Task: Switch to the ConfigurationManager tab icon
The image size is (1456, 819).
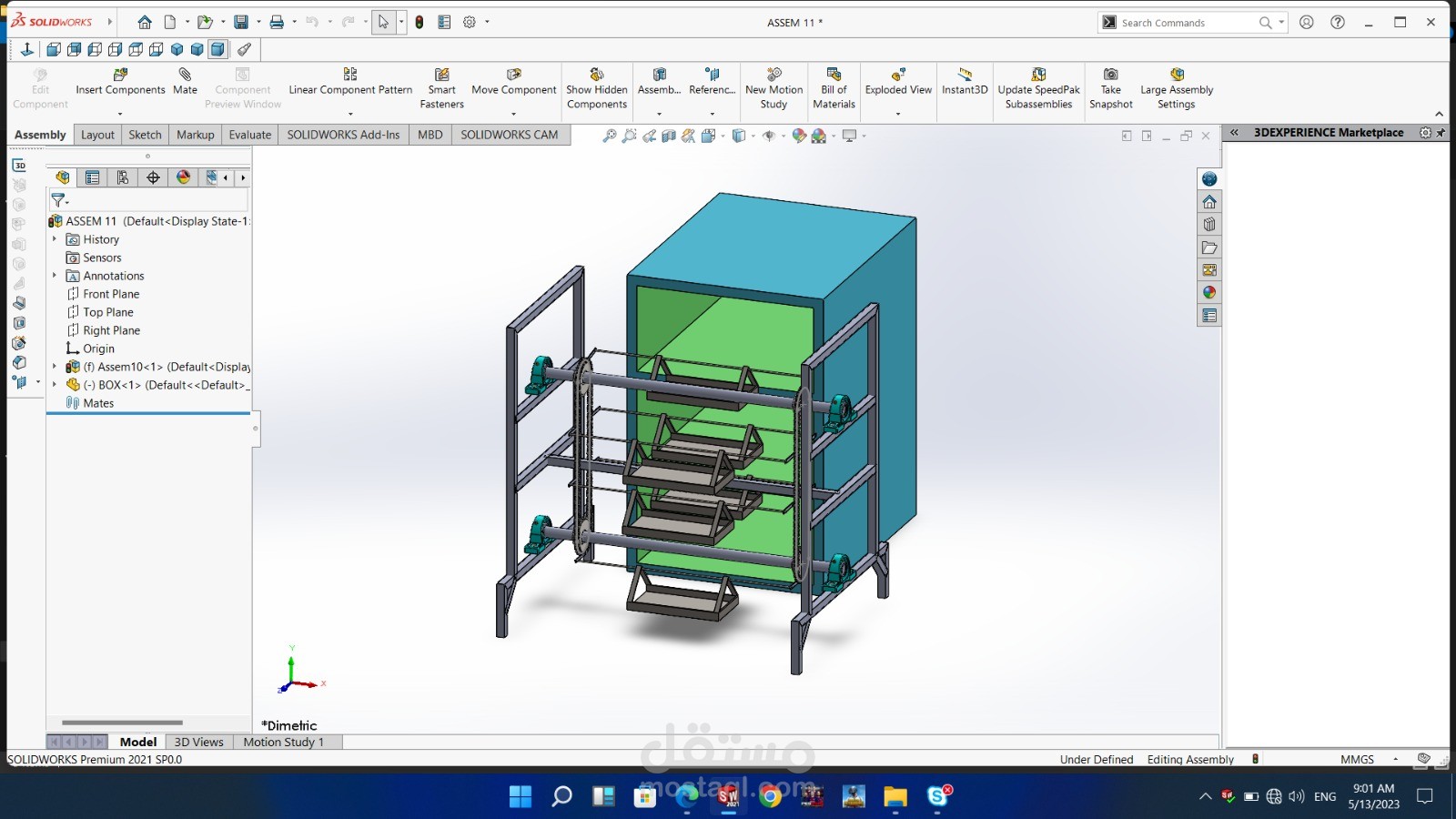Action: [123, 177]
